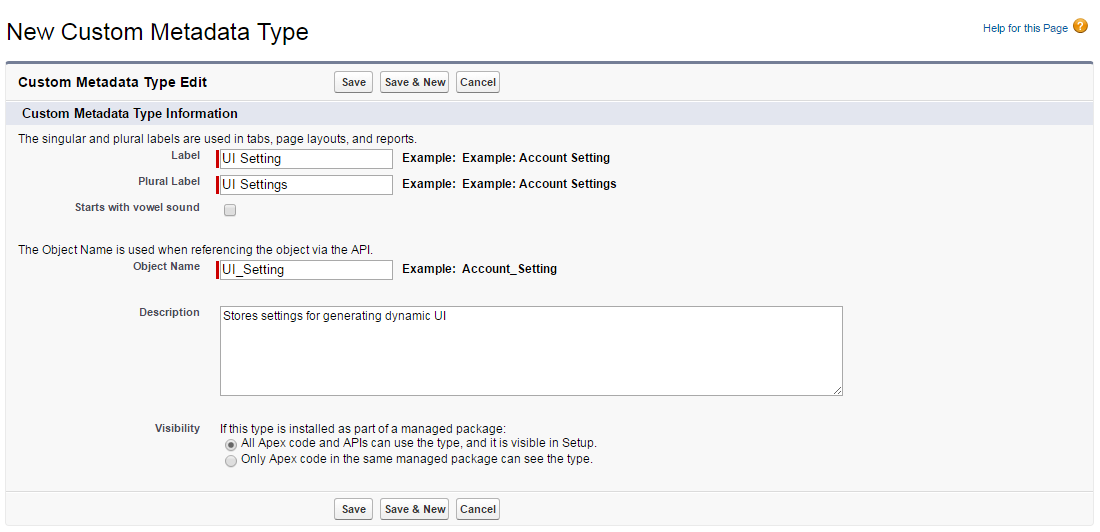Select the All Apex code and APIs radio option

pos(231,443)
